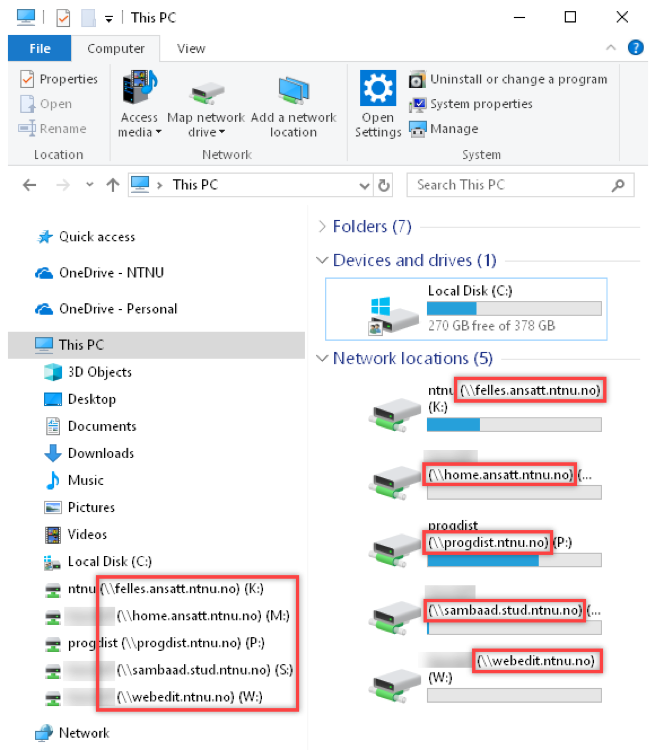Click Add a network location
The image size is (654, 750).
pos(293,104)
